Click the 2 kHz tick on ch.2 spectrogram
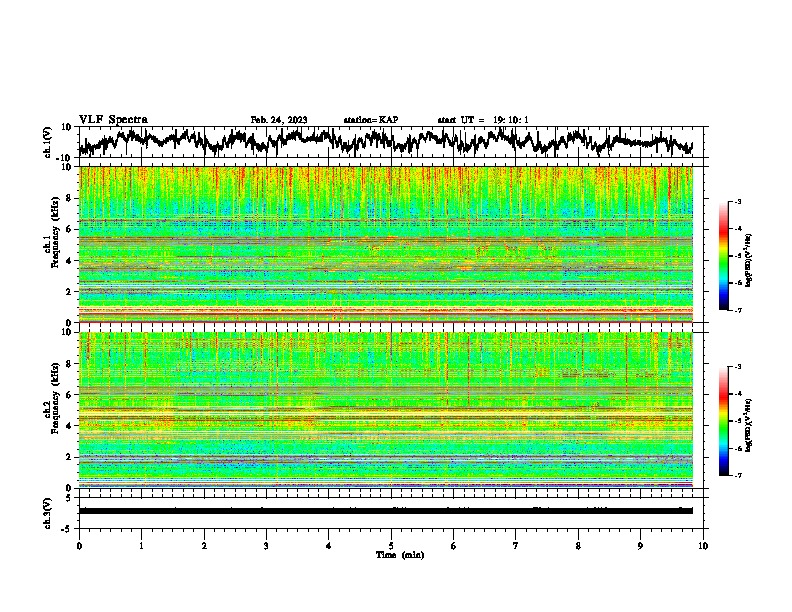Viewport: 792px width, 612px height. 69,457
